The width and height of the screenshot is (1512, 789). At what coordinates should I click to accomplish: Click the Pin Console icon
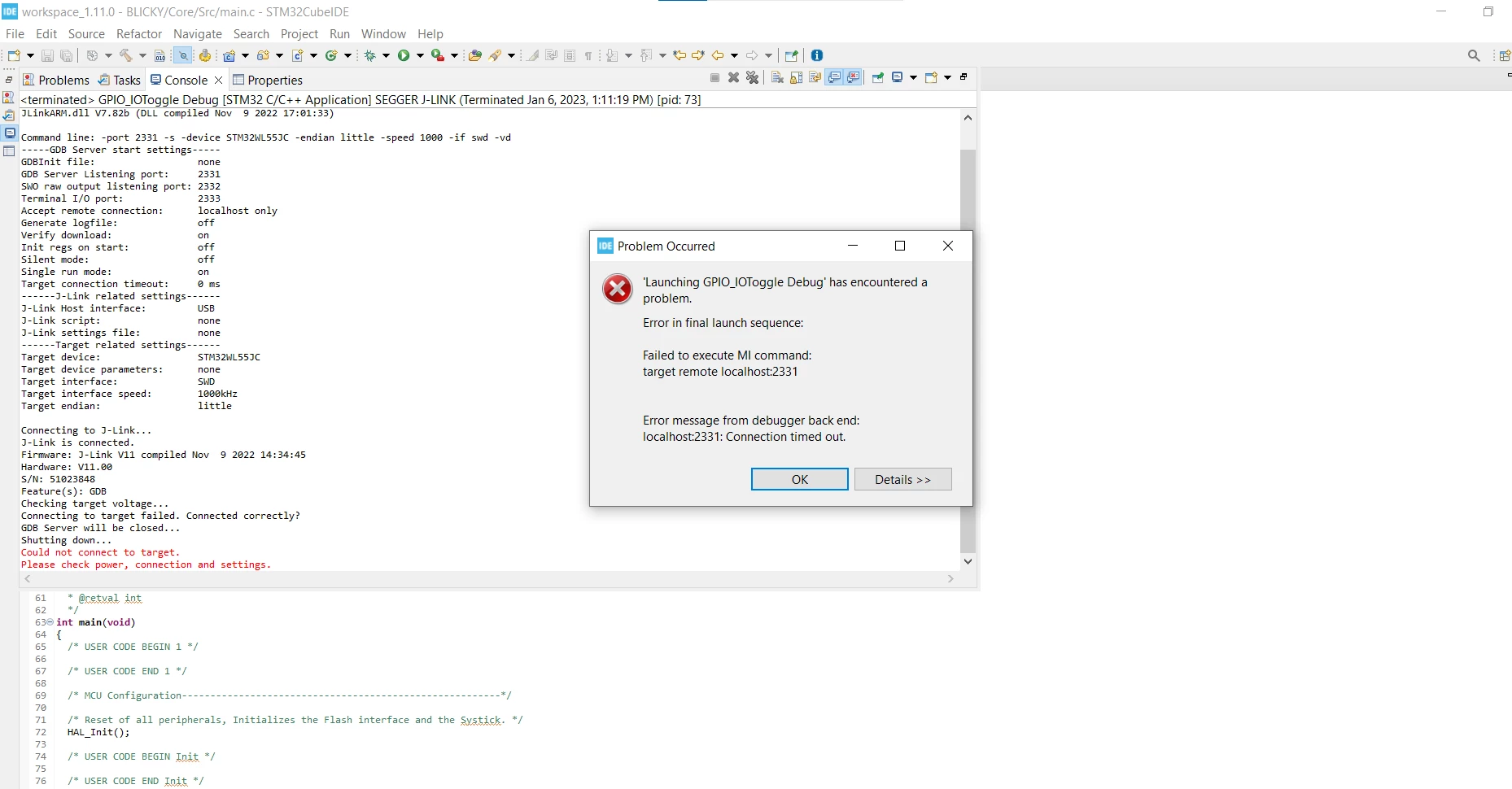click(877, 77)
